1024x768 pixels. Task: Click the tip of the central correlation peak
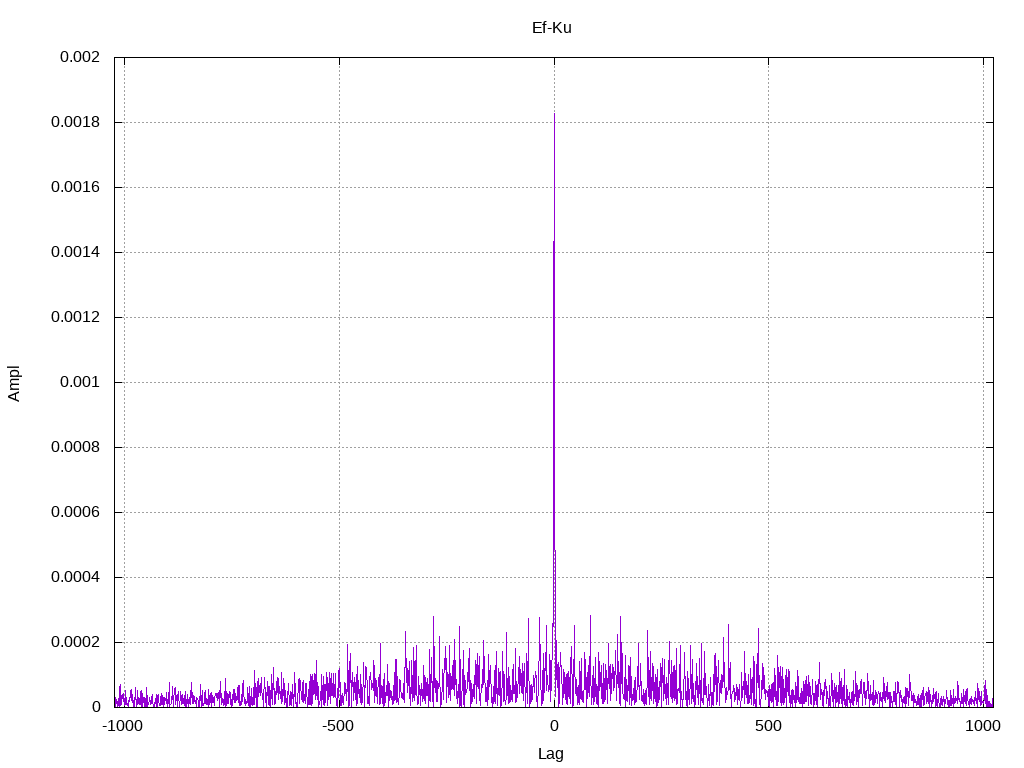tap(554, 114)
